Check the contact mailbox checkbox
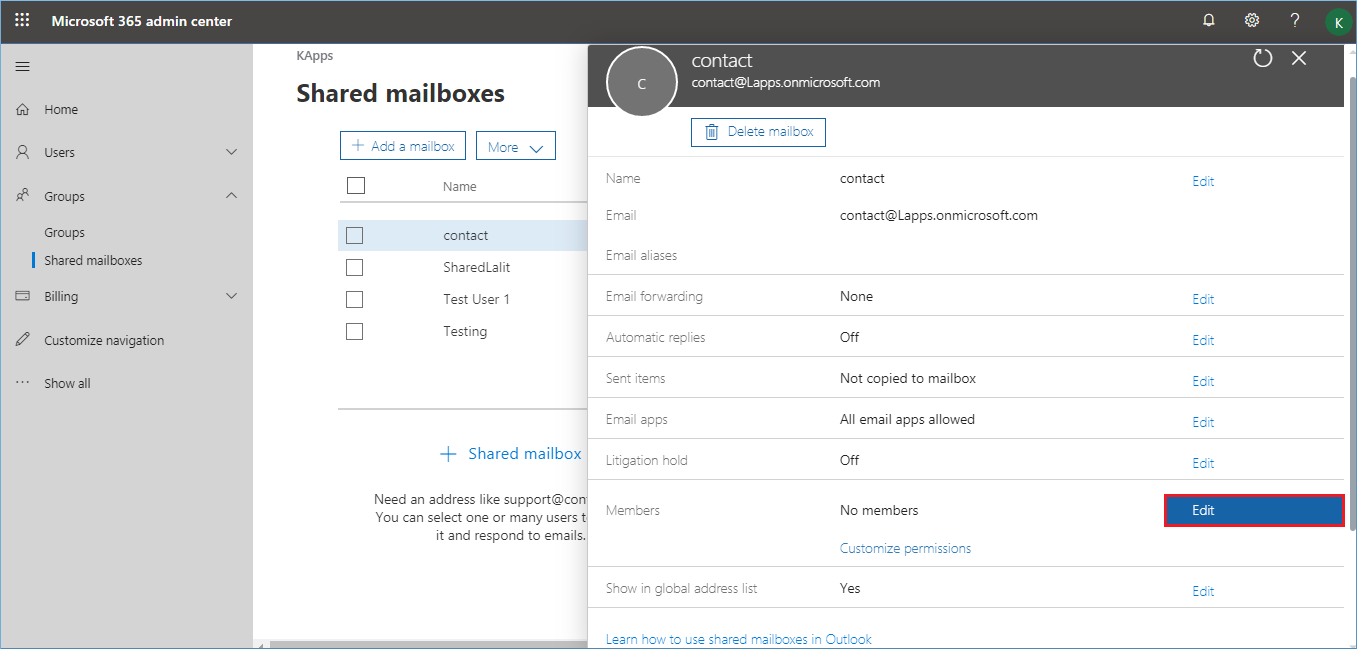This screenshot has height=649, width=1357. [x=354, y=236]
